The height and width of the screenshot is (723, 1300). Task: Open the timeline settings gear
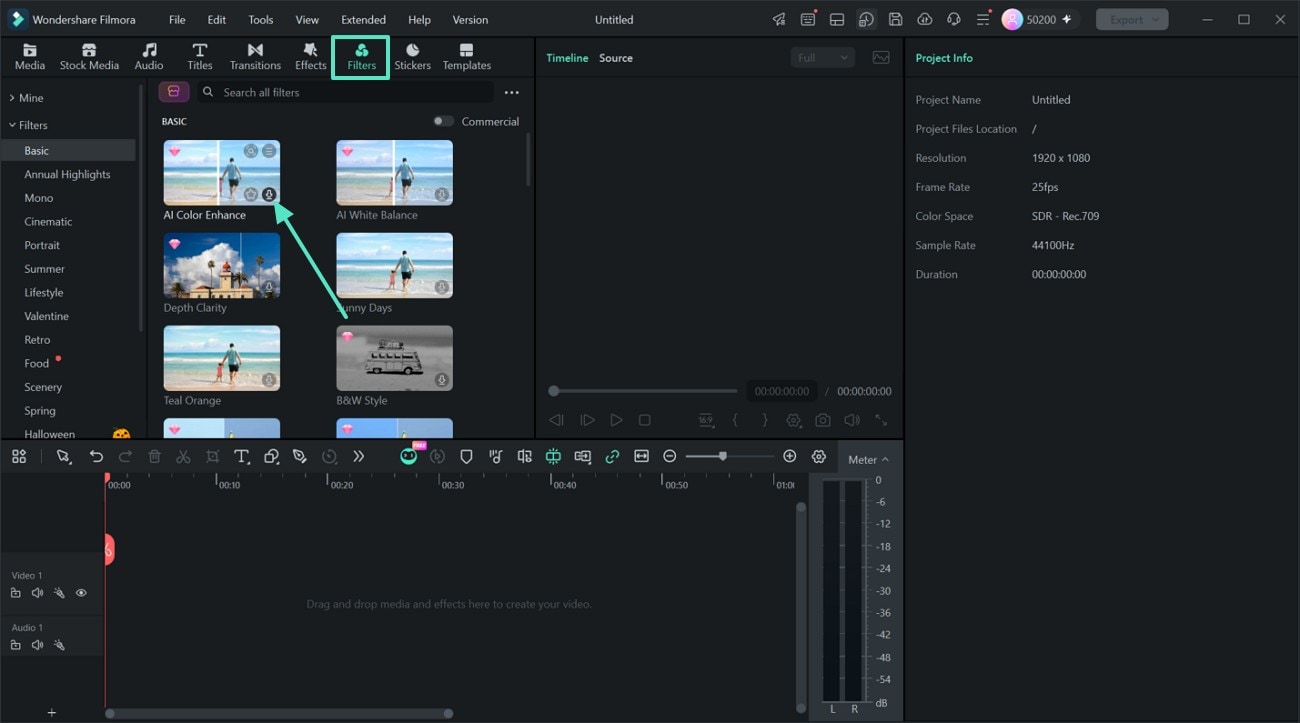click(x=819, y=456)
